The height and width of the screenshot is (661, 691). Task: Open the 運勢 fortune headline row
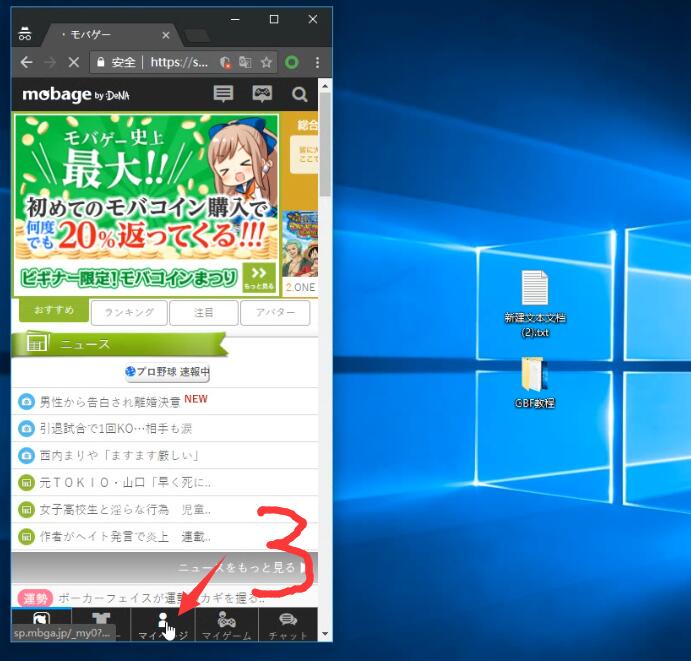[164, 598]
